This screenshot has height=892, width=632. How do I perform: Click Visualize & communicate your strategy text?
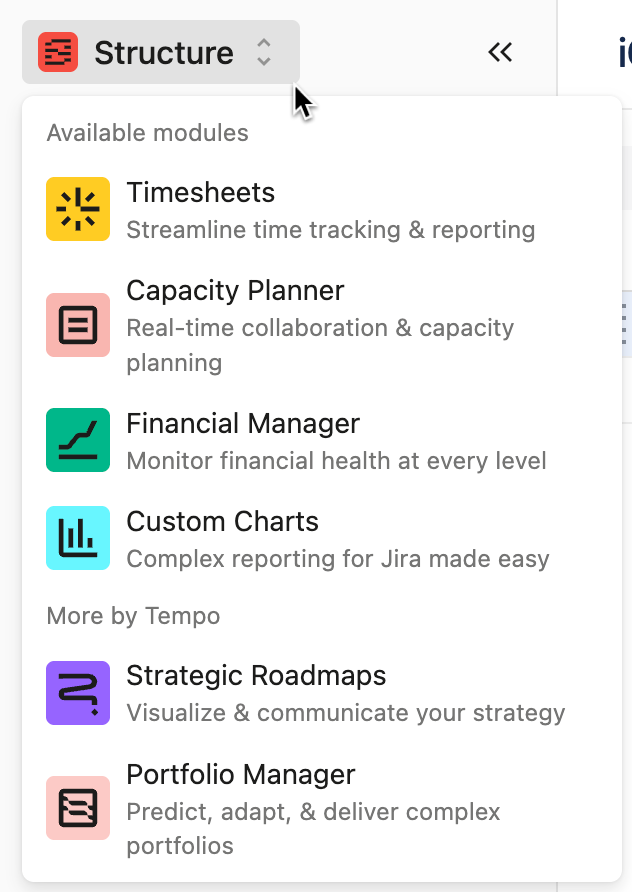[x=346, y=713]
